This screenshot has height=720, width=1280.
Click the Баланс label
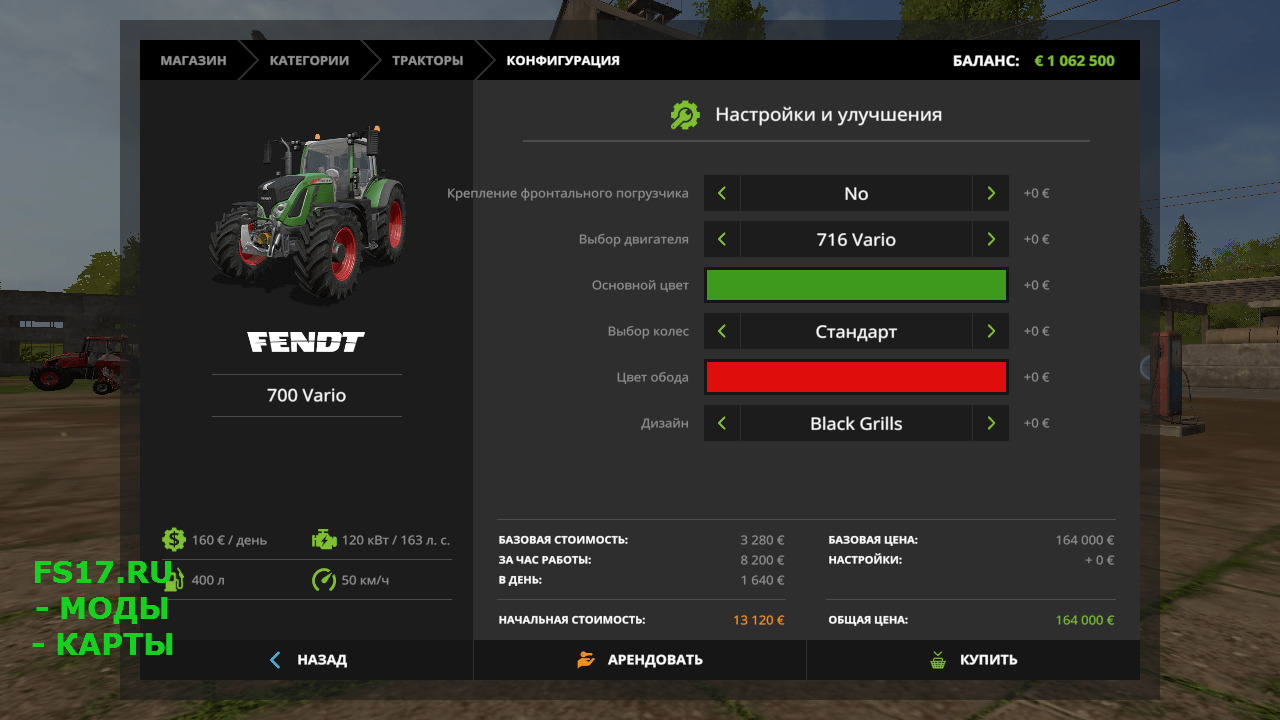986,60
